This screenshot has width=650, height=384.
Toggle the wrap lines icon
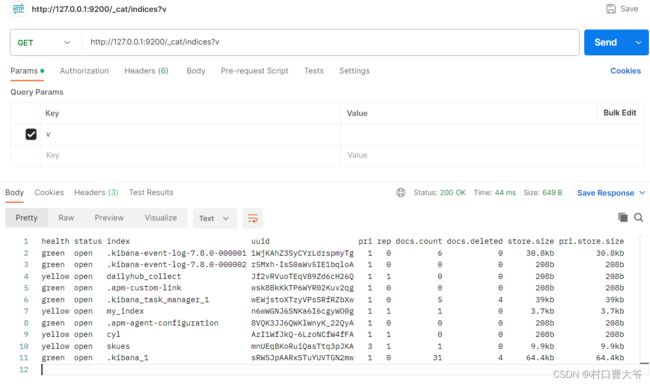(x=252, y=218)
